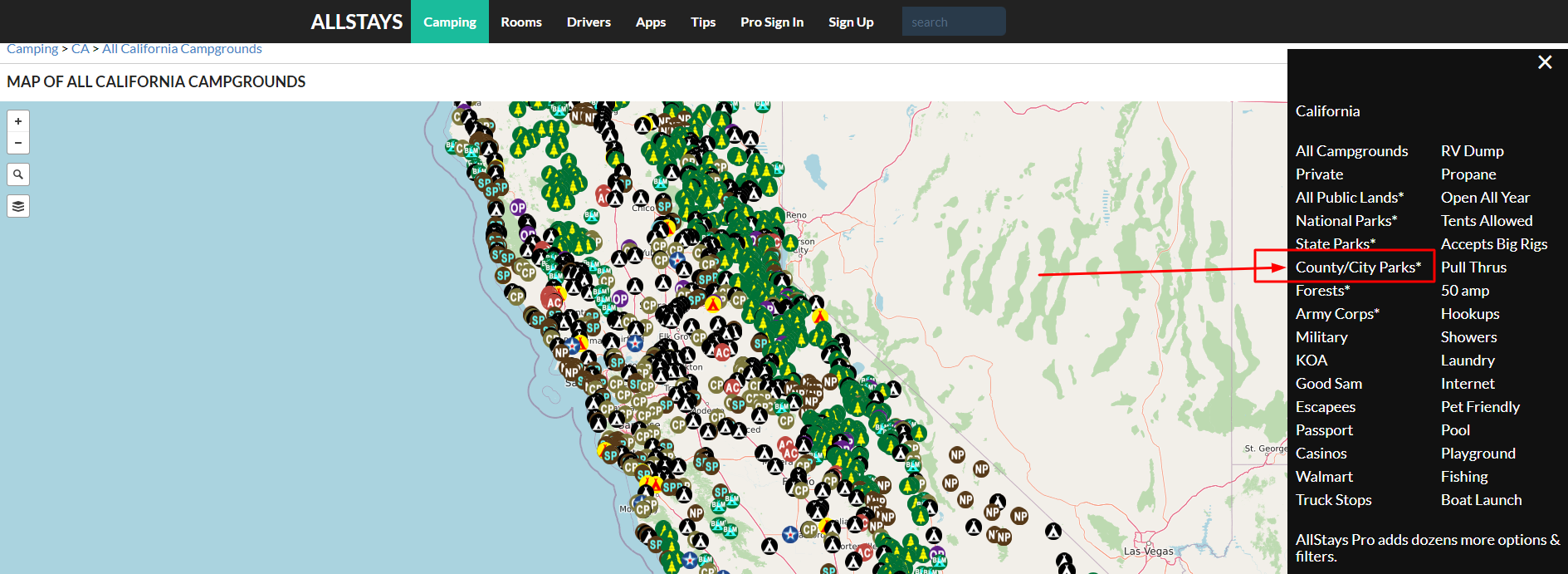Zoom out on the map

(x=18, y=143)
